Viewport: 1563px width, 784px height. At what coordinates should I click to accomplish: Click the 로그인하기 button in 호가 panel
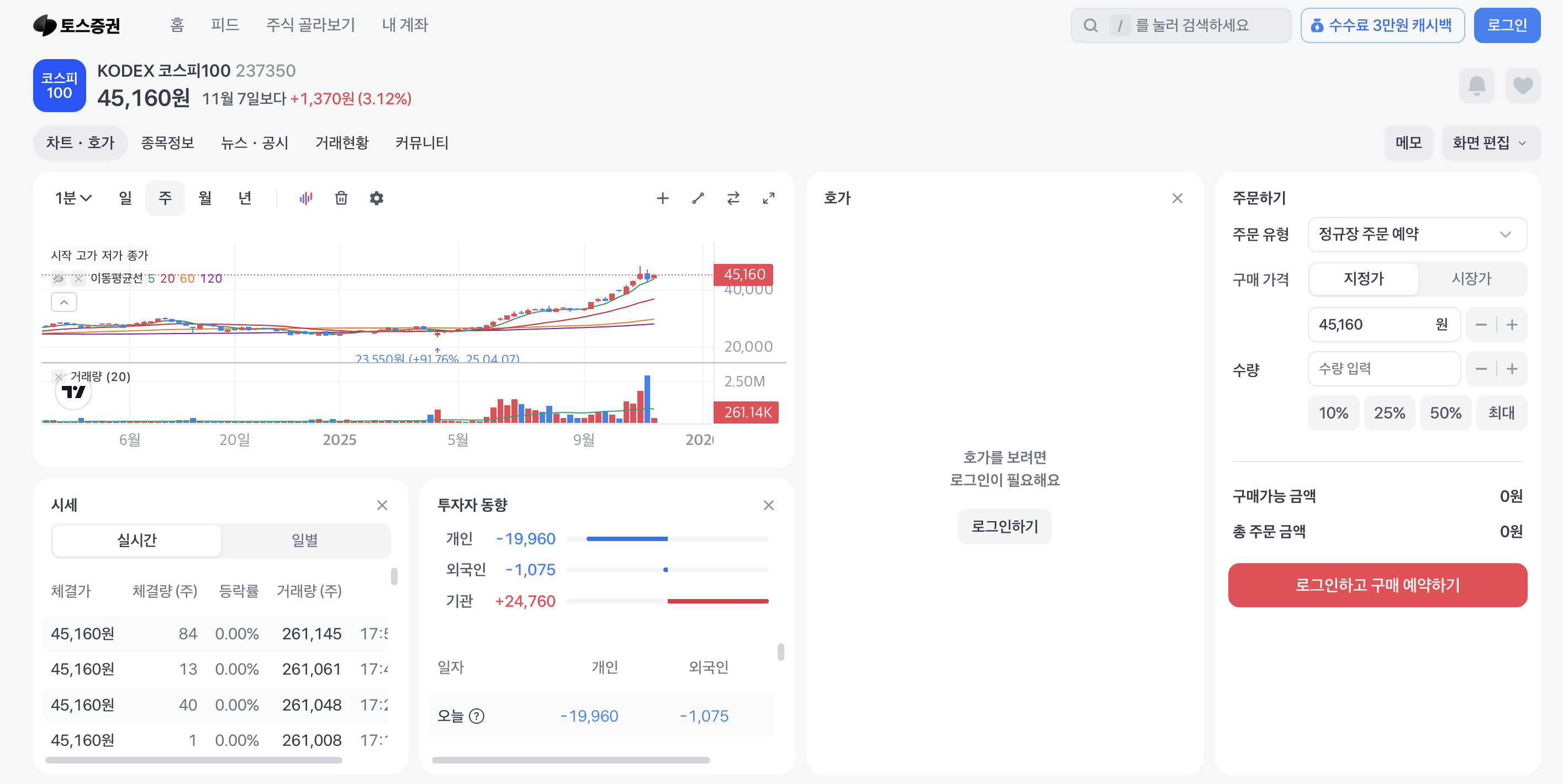(1004, 526)
